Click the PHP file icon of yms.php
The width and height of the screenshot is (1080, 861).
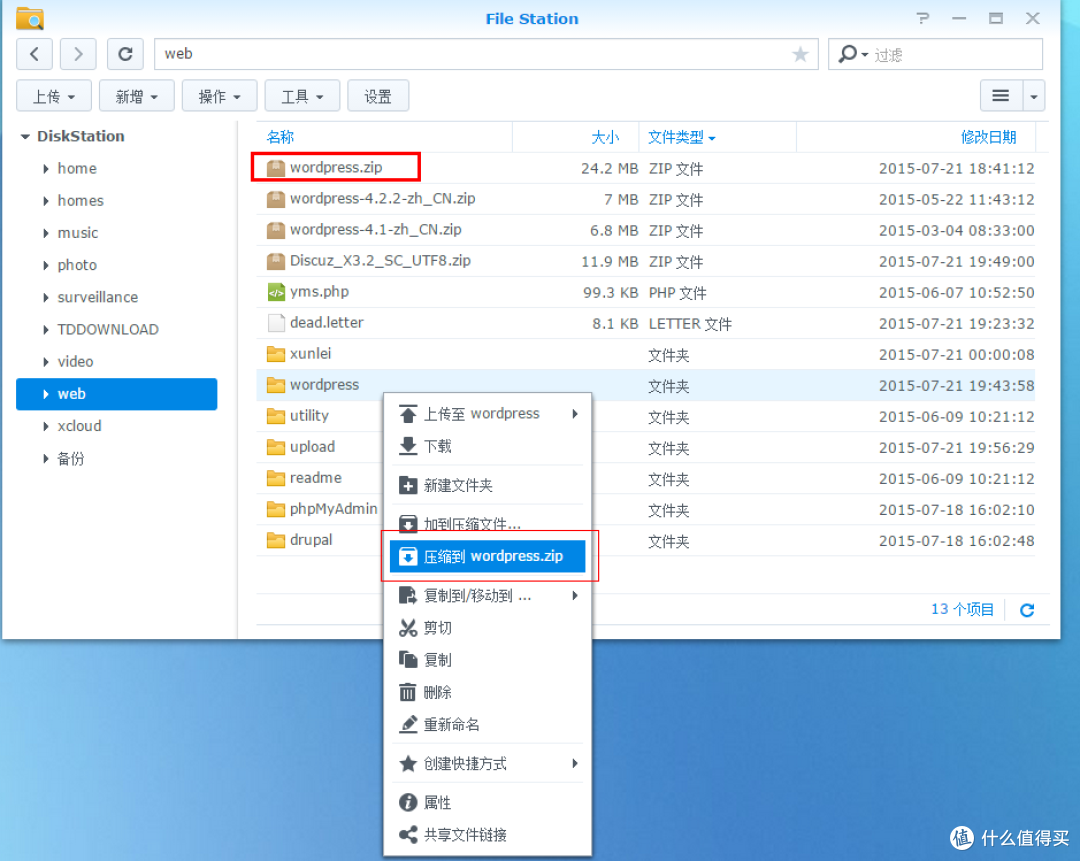pyautogui.click(x=276, y=292)
